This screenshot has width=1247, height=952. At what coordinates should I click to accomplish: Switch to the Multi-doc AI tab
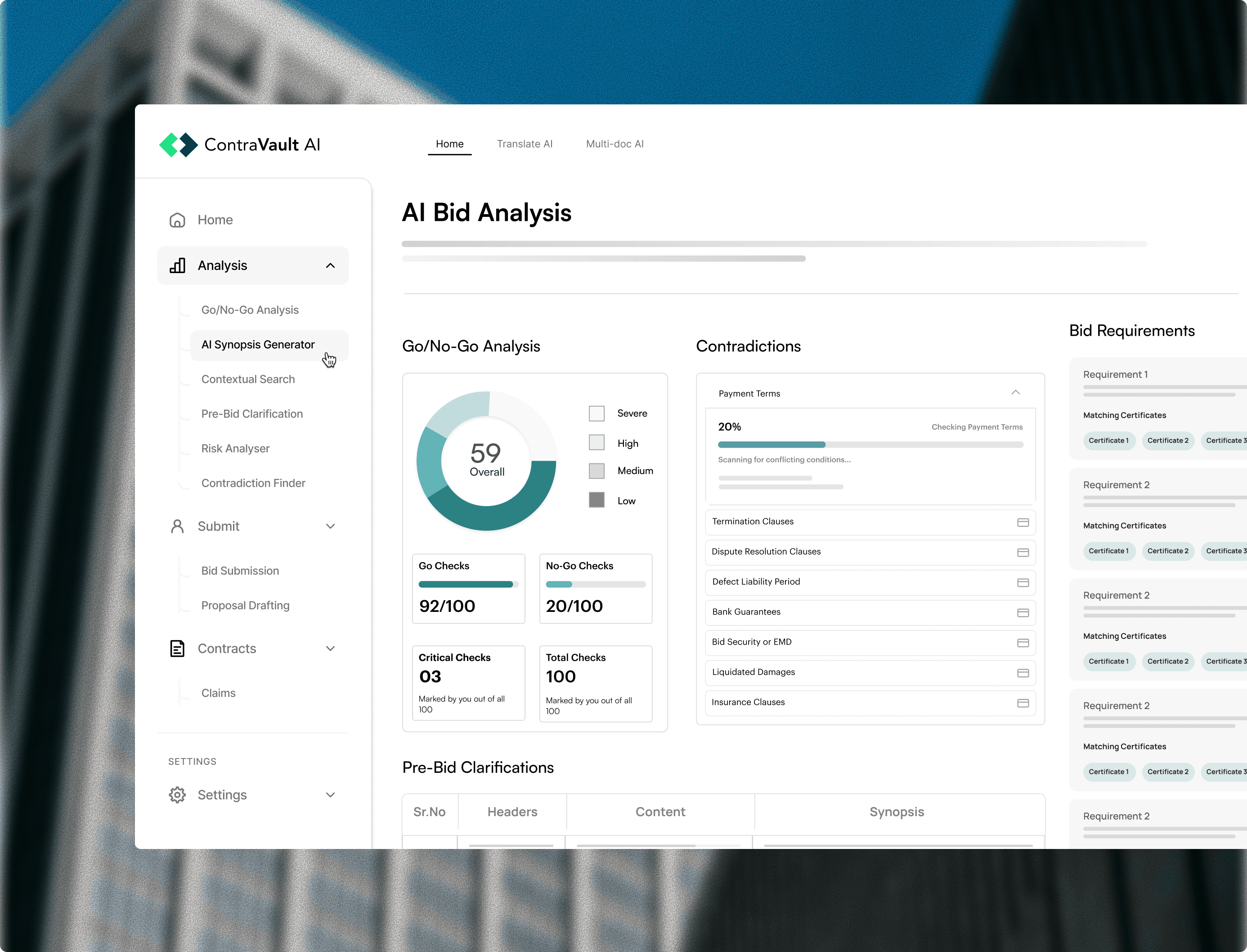[x=615, y=144]
